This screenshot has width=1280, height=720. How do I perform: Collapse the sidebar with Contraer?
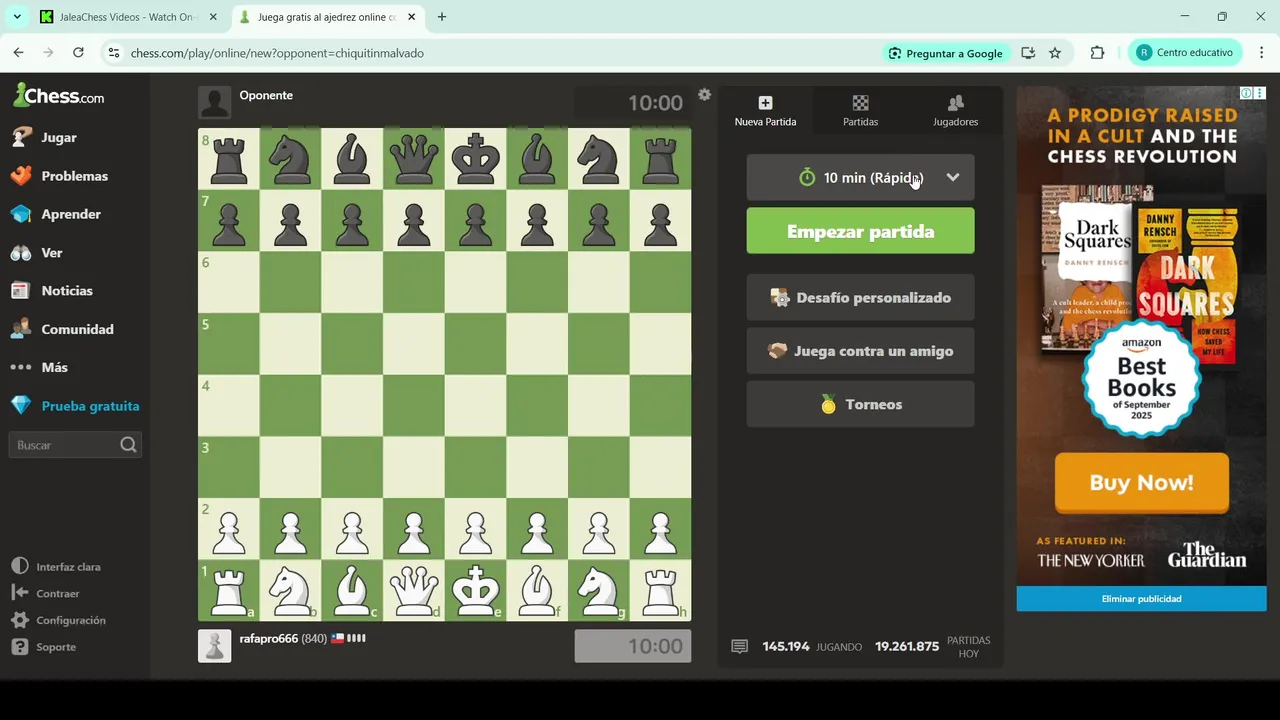tap(46, 593)
